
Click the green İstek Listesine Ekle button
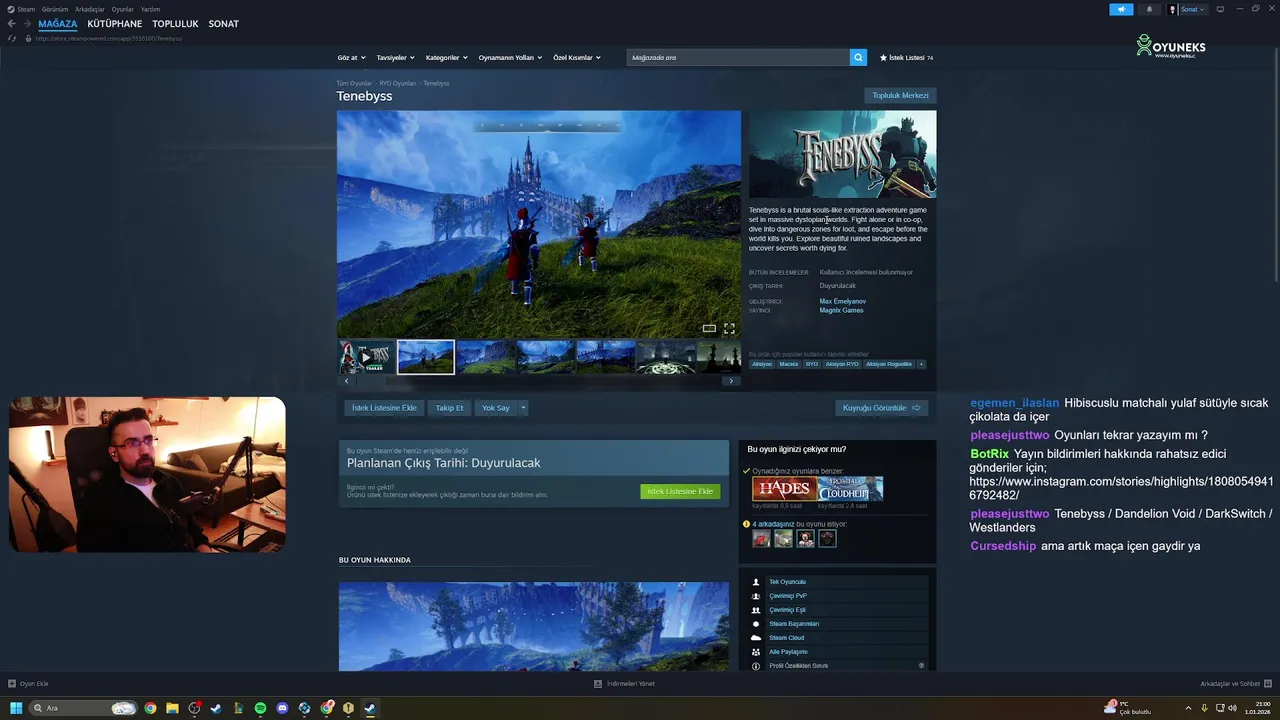click(680, 491)
